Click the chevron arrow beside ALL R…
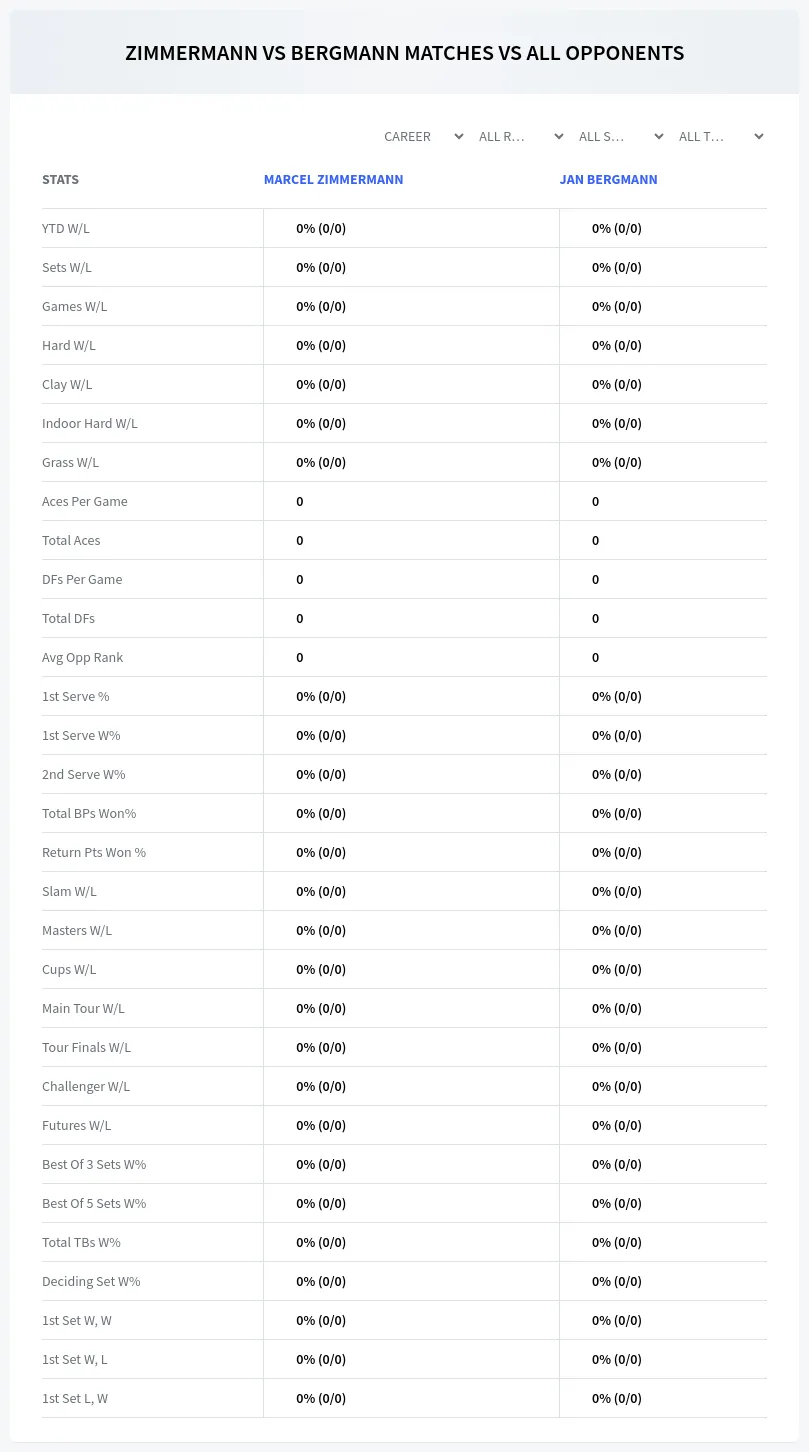Viewport: 809px width, 1452px height. pos(559,136)
